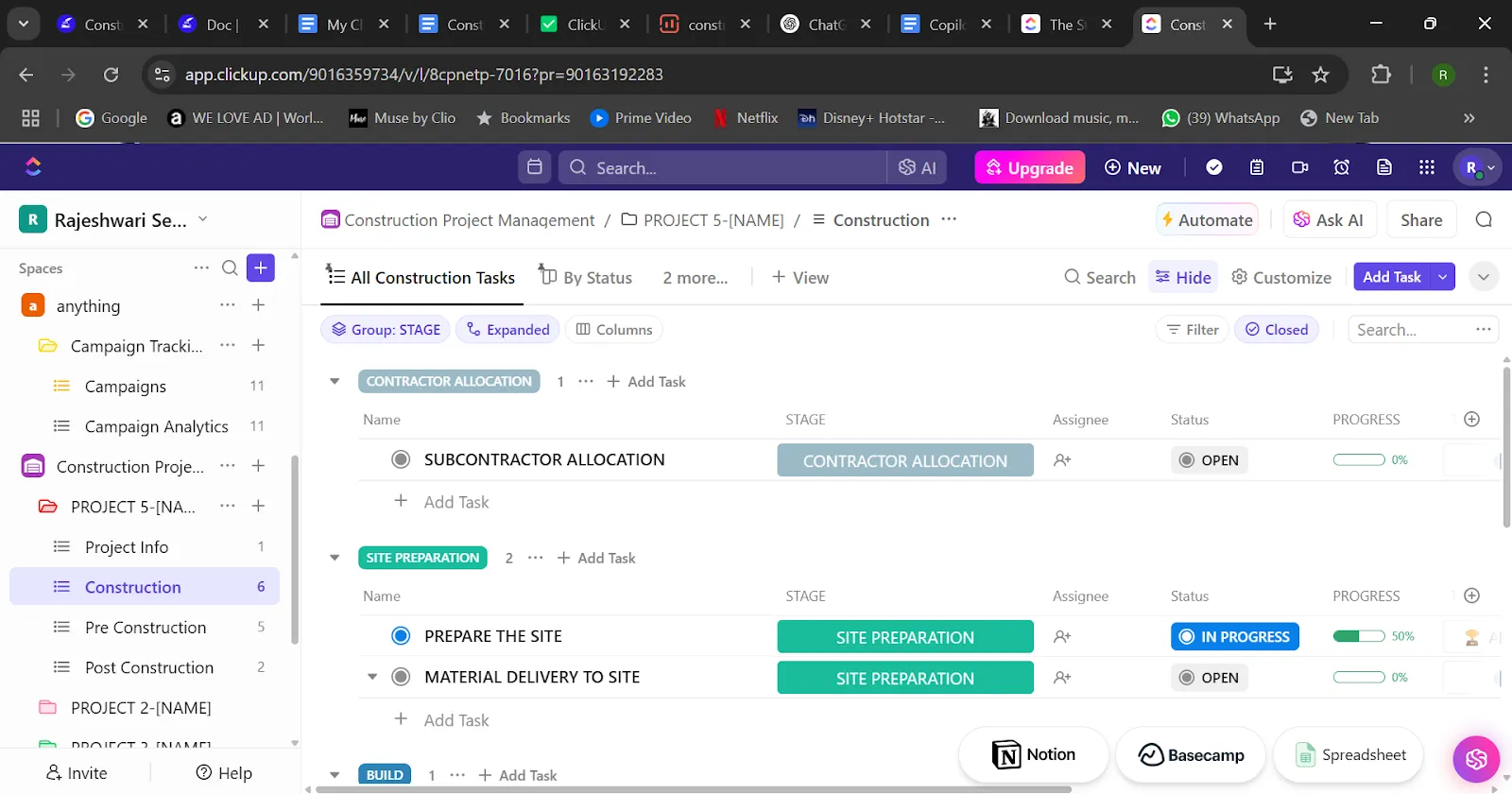Viewport: 1512px width, 794px height.
Task: Click the main Search... field in header
Action: point(723,167)
